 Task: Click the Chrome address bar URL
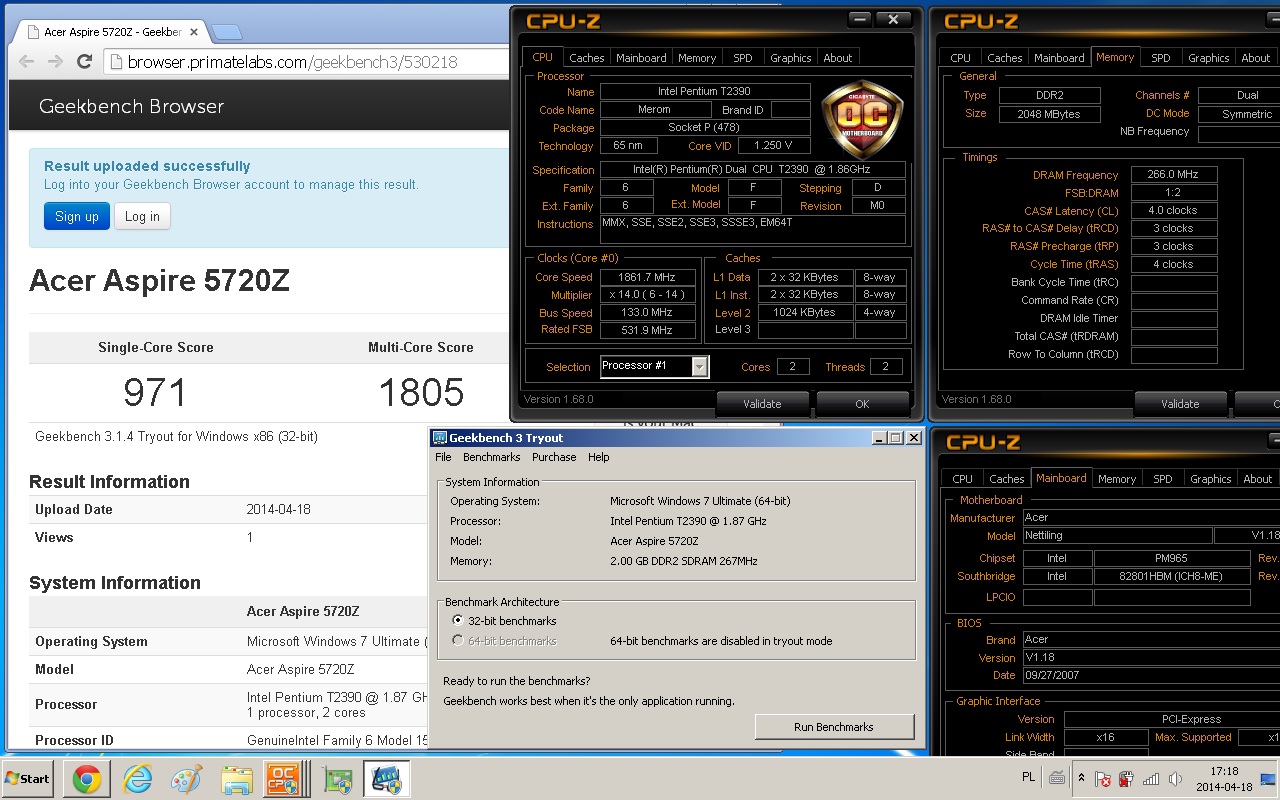click(x=292, y=62)
